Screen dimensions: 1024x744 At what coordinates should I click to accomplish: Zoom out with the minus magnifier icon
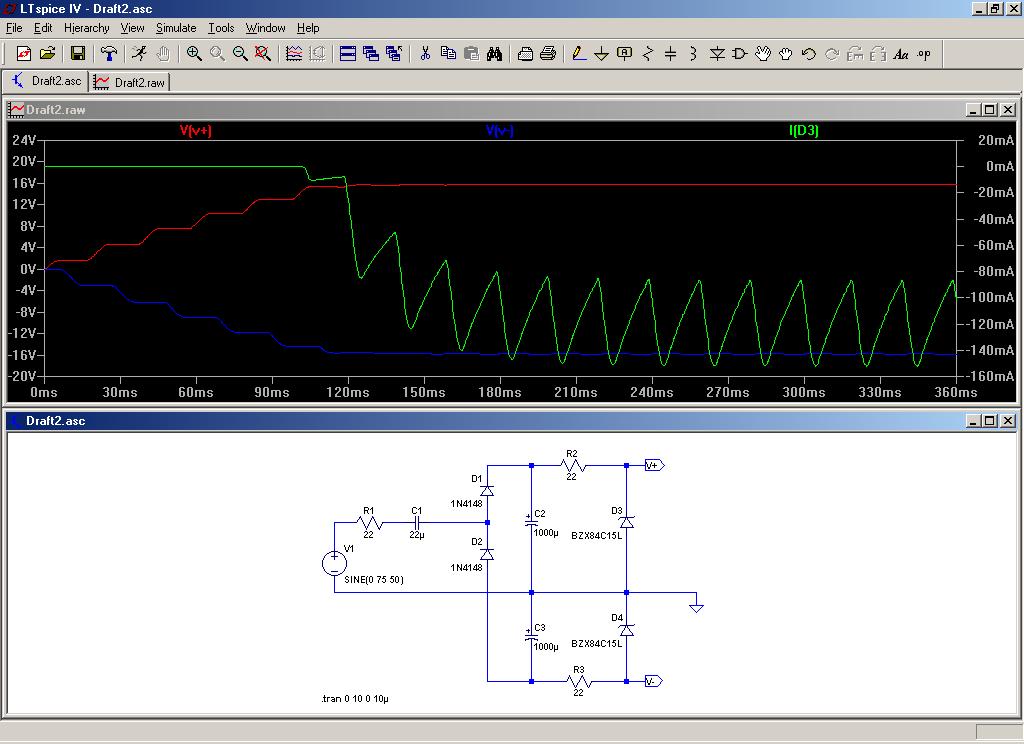point(240,54)
